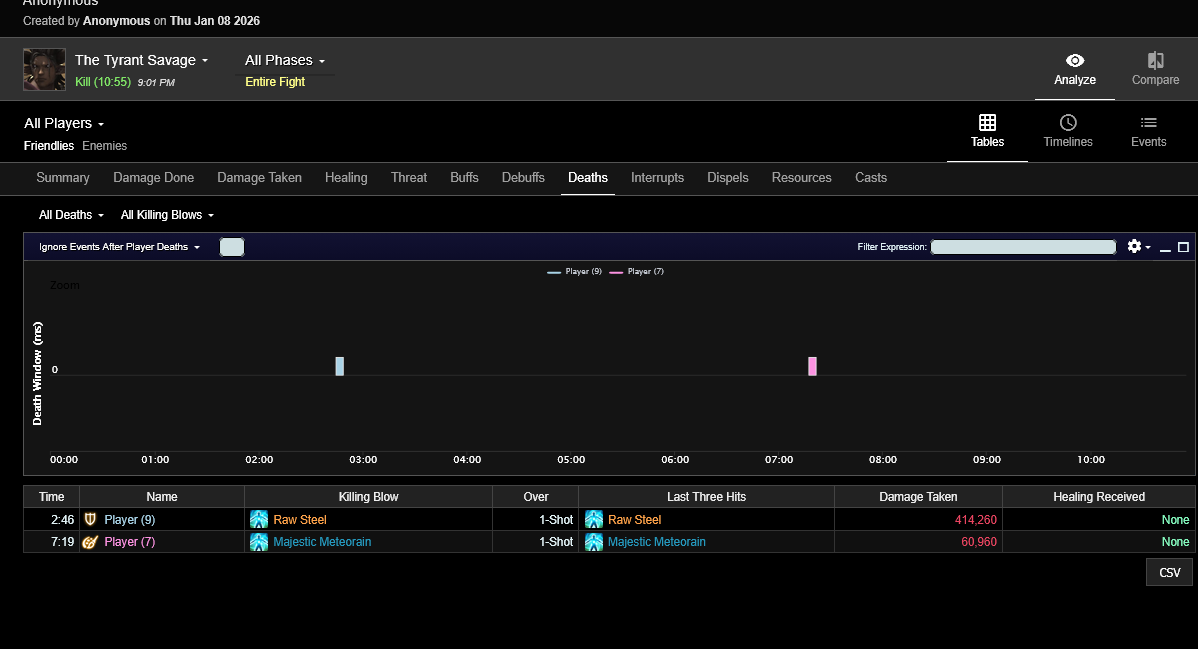Select the Analyze eye icon
Viewport: 1198px width, 649px height.
[x=1074, y=60]
